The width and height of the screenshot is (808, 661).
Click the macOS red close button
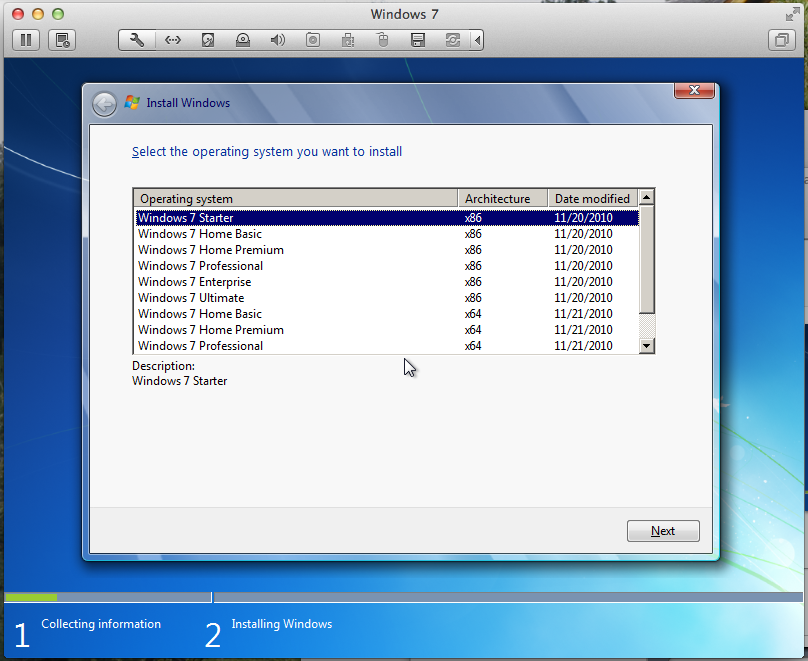[x=18, y=14]
